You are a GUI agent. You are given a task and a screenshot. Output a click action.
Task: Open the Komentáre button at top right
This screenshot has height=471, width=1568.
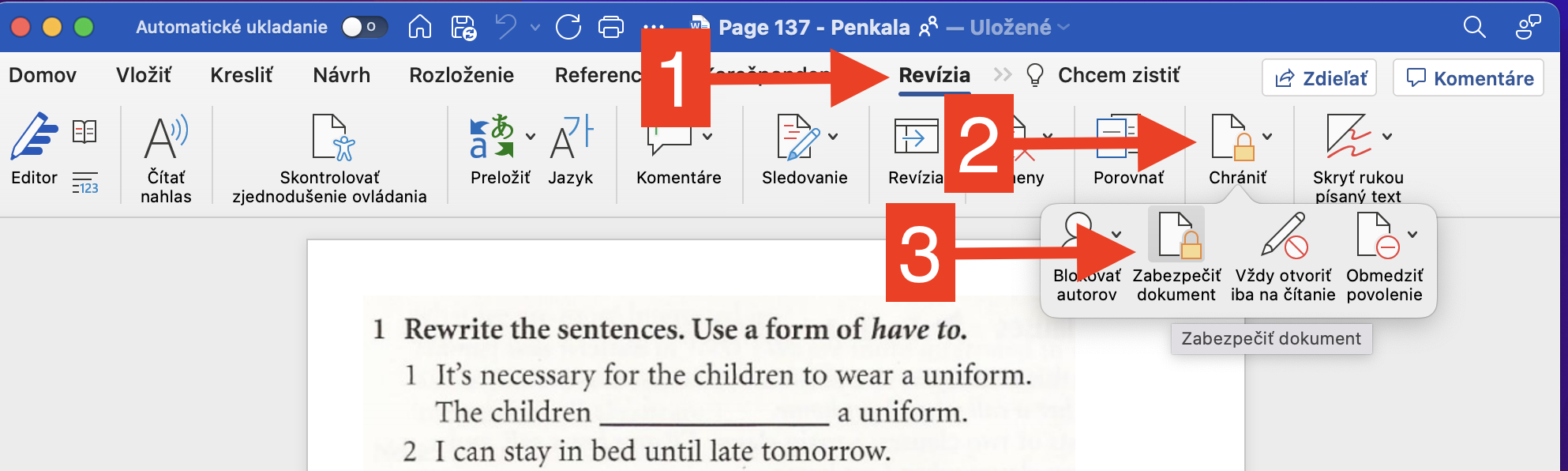(1469, 78)
